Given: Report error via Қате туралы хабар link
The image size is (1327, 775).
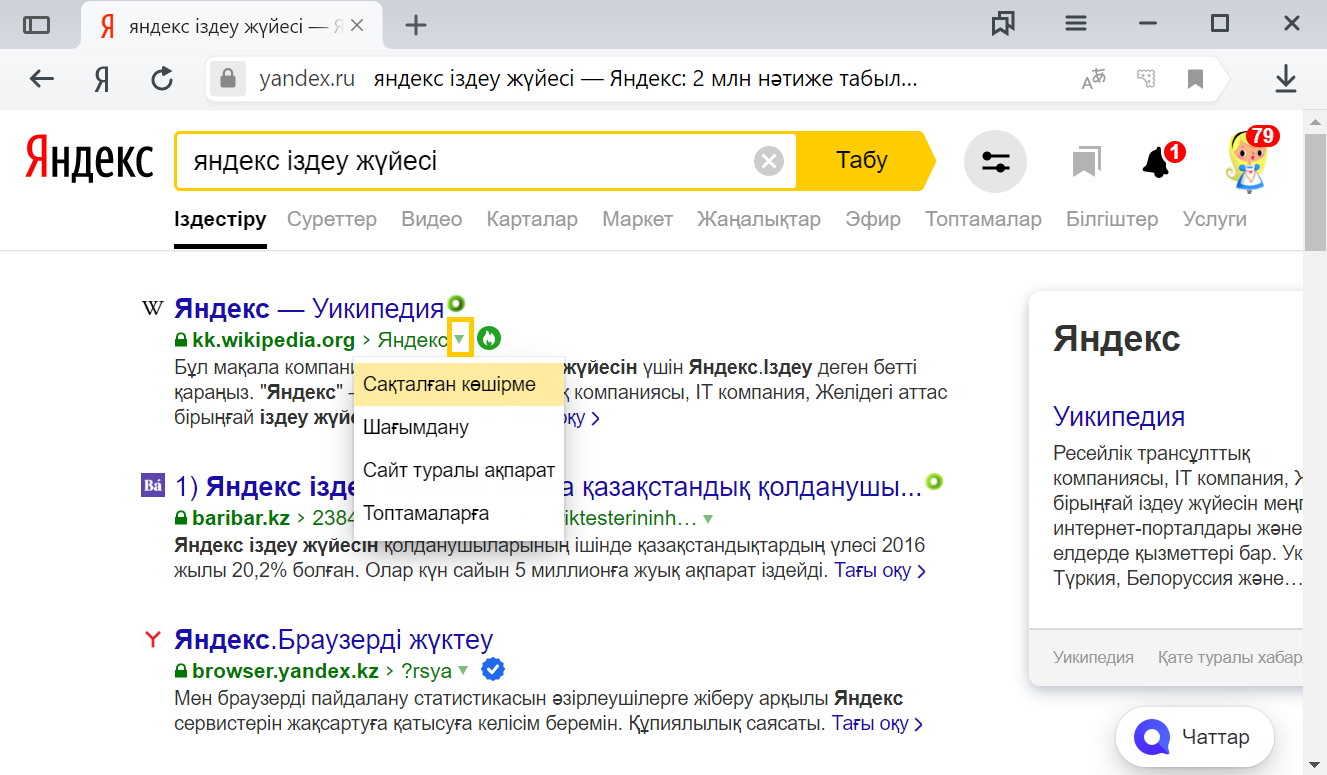Looking at the screenshot, I should (1230, 657).
